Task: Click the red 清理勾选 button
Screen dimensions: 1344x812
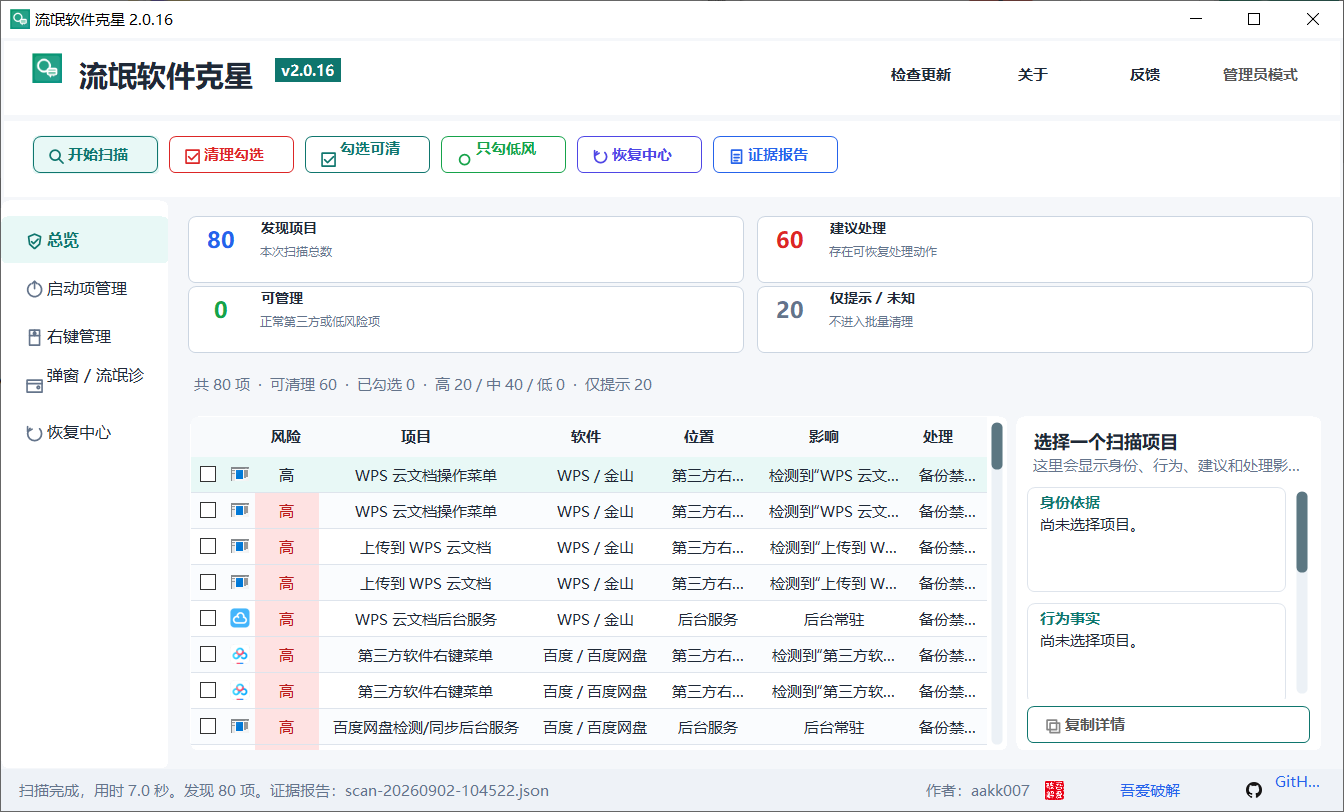Action: (231, 155)
